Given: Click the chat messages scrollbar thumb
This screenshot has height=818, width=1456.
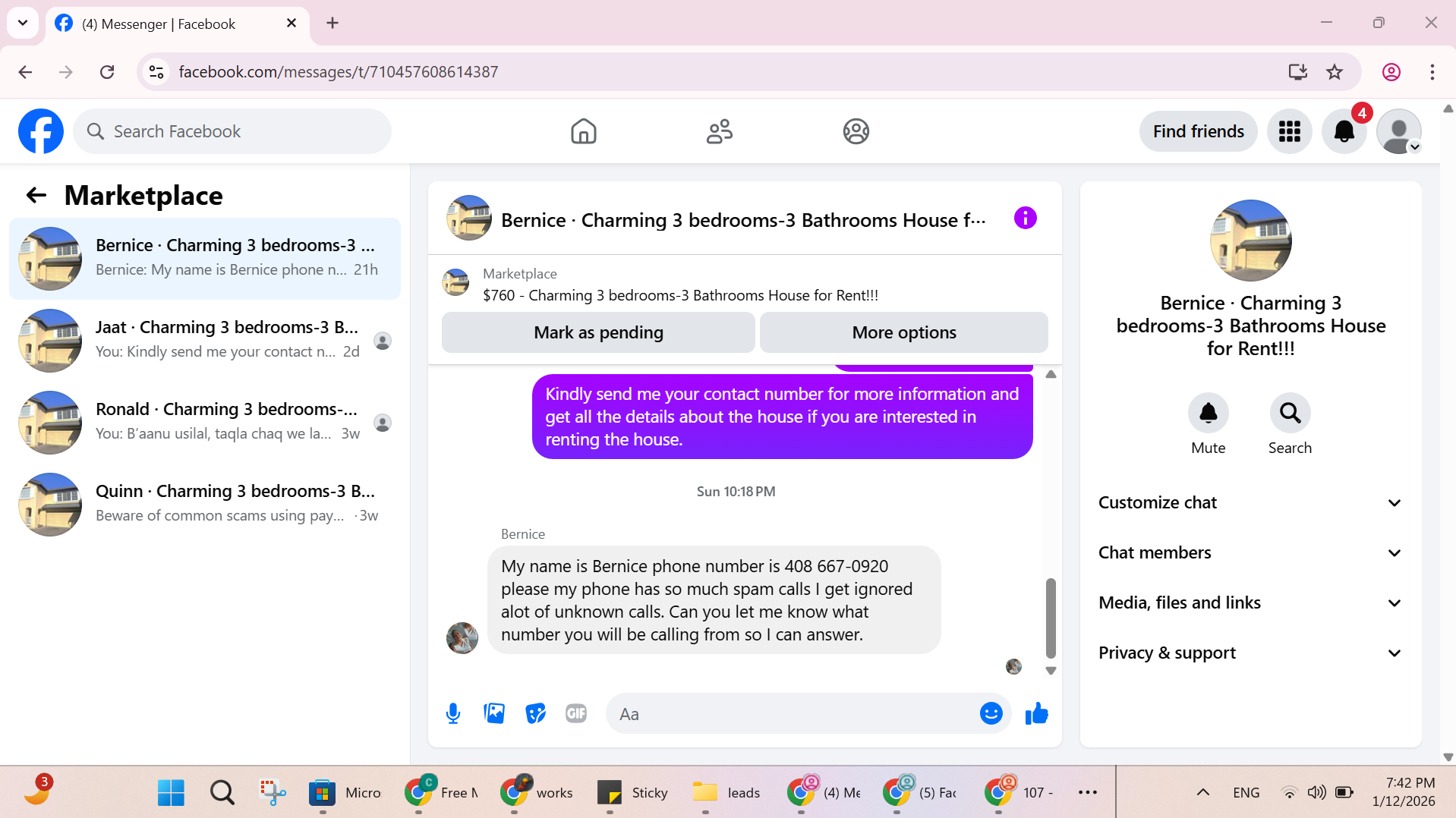Looking at the screenshot, I should 1051,618.
